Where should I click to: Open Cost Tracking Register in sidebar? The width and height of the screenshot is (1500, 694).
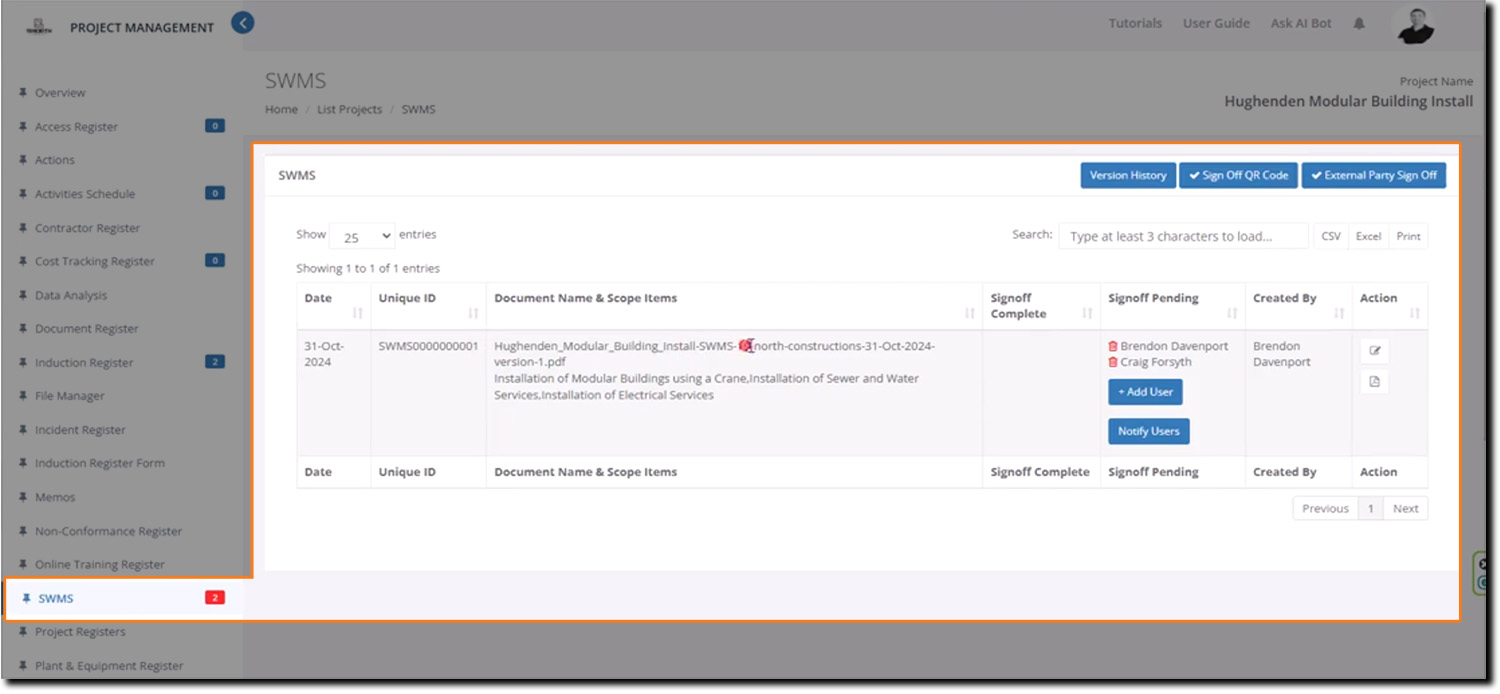[x=95, y=261]
